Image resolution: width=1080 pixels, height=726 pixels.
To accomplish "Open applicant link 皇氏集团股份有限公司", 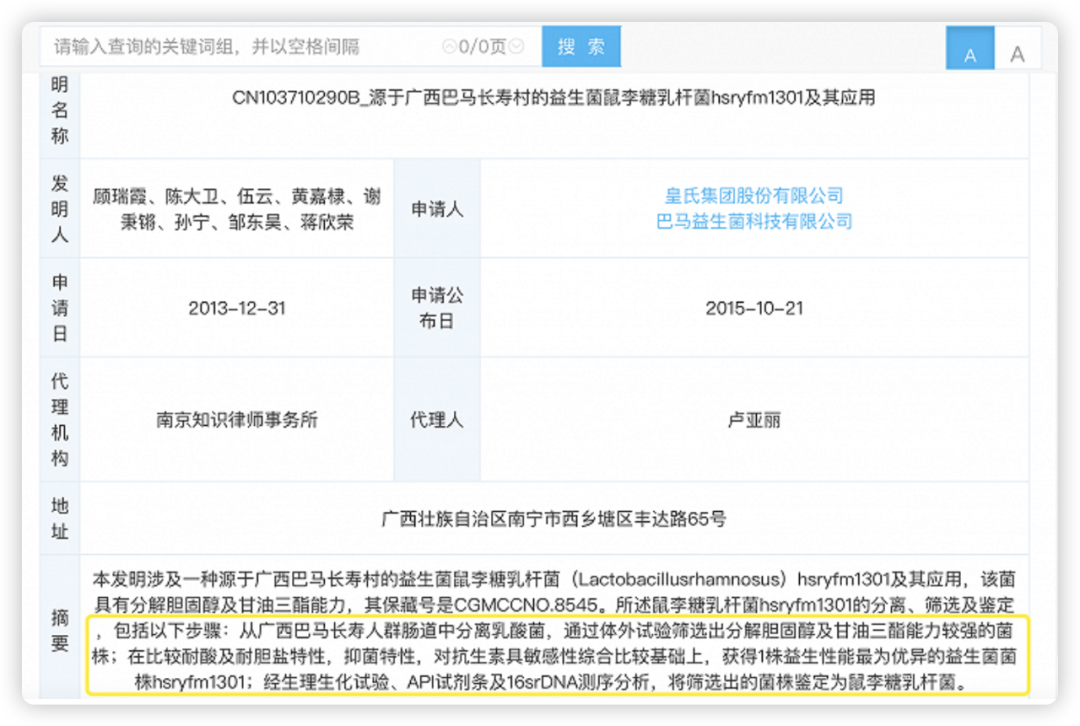I will (754, 196).
